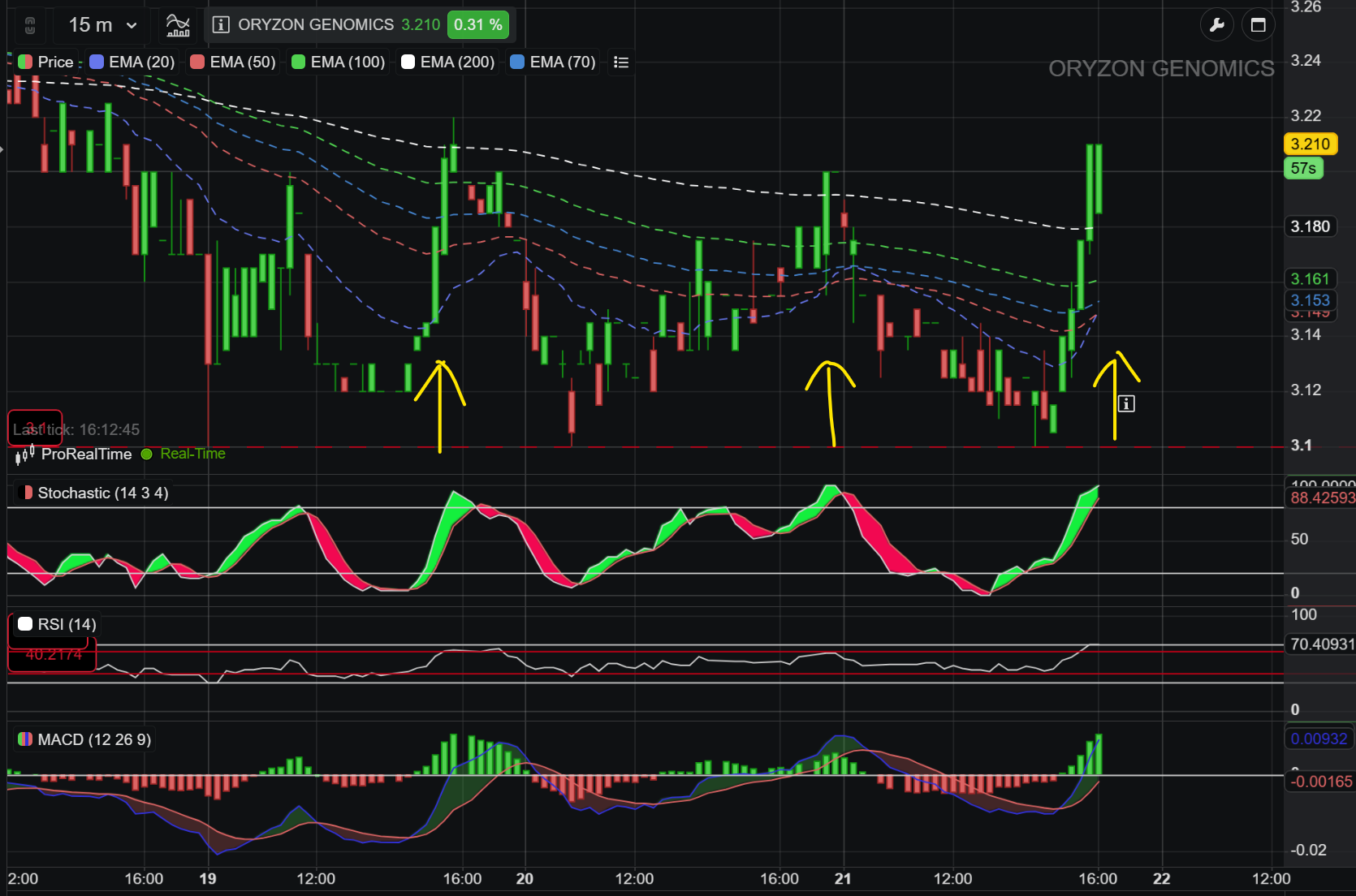Open the indicator list icon after EMA (70)
This screenshot has width=1356, height=896.
(621, 62)
